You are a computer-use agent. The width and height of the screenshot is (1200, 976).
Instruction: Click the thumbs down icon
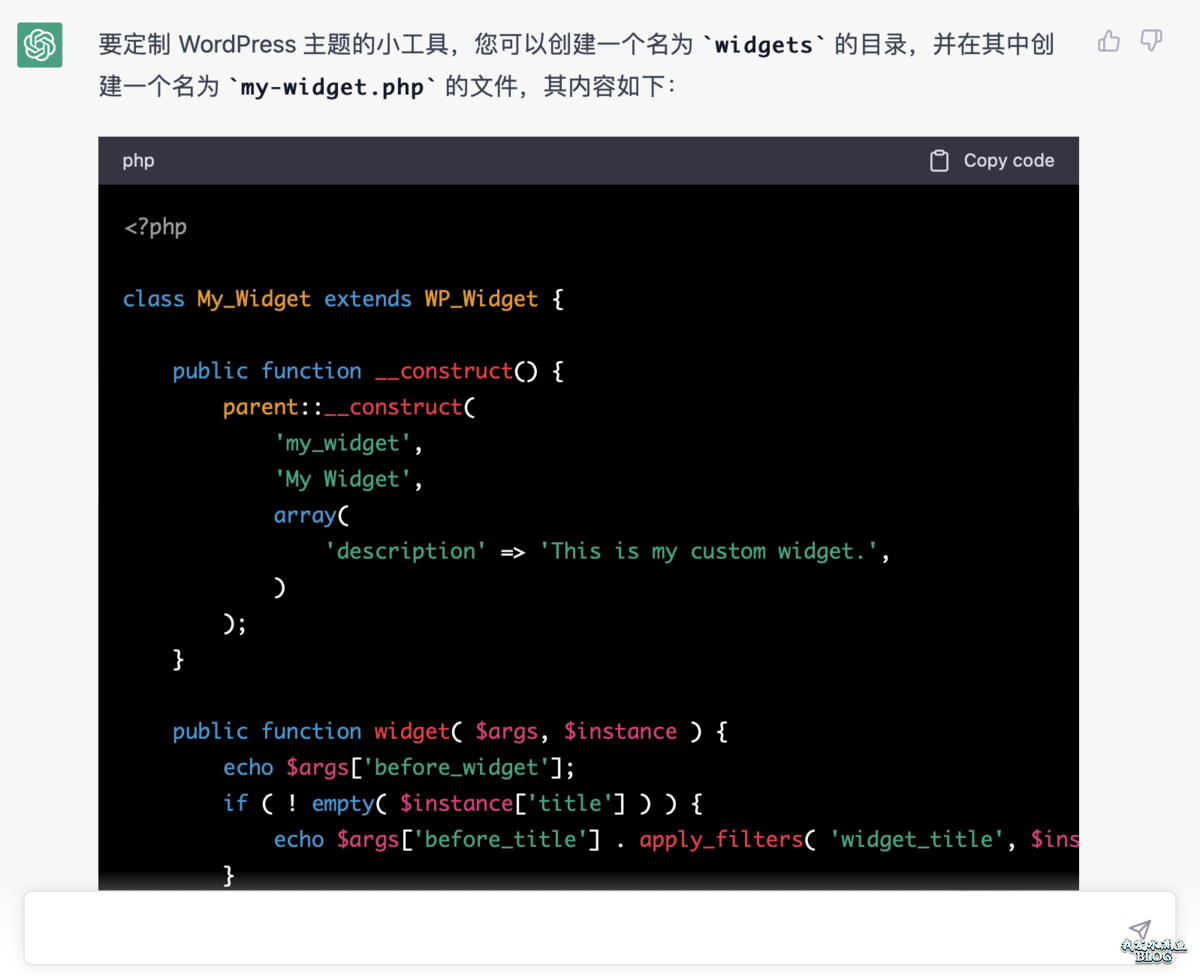[x=1152, y=41]
